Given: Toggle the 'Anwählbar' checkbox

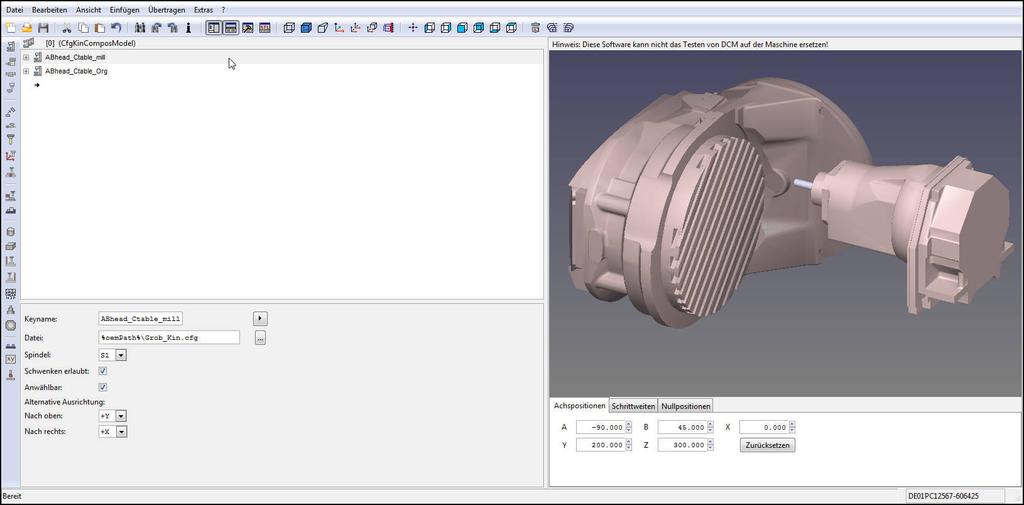Looking at the screenshot, I should point(103,387).
